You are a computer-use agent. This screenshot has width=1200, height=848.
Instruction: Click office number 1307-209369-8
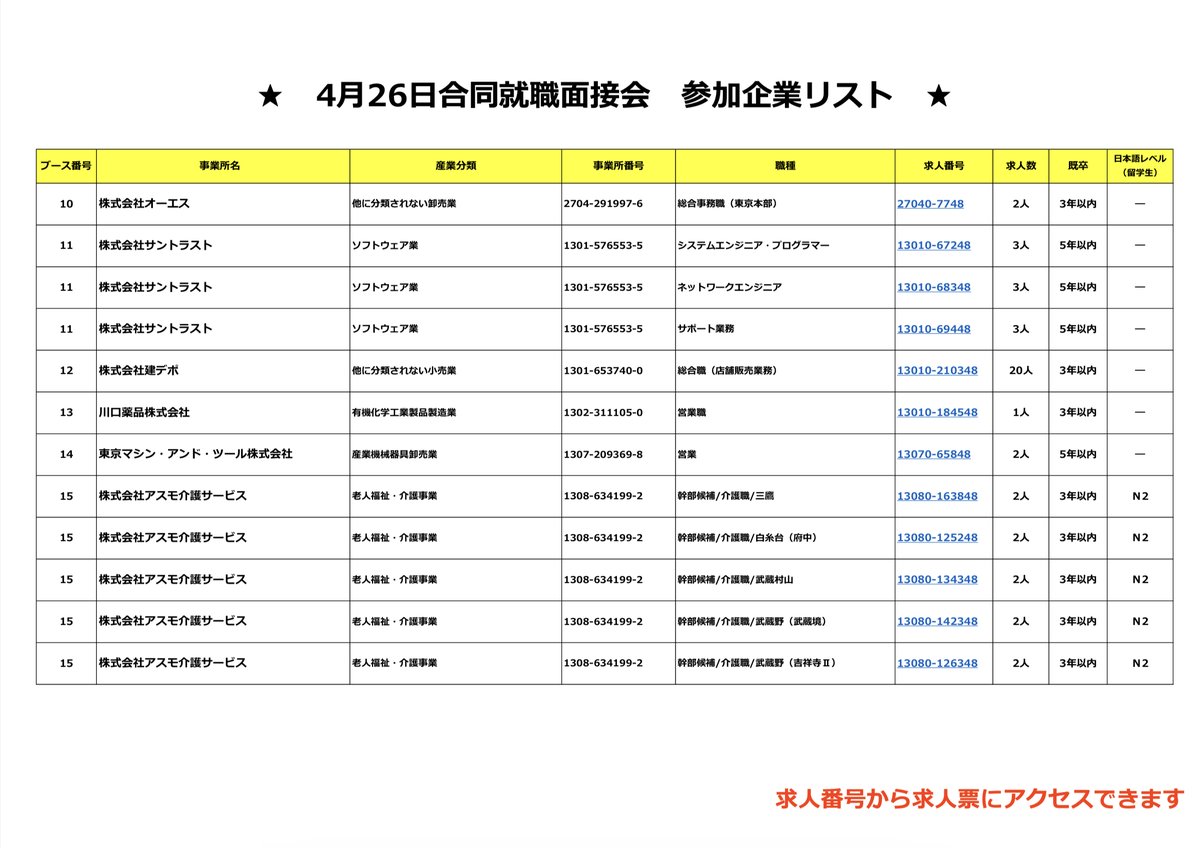click(x=603, y=455)
